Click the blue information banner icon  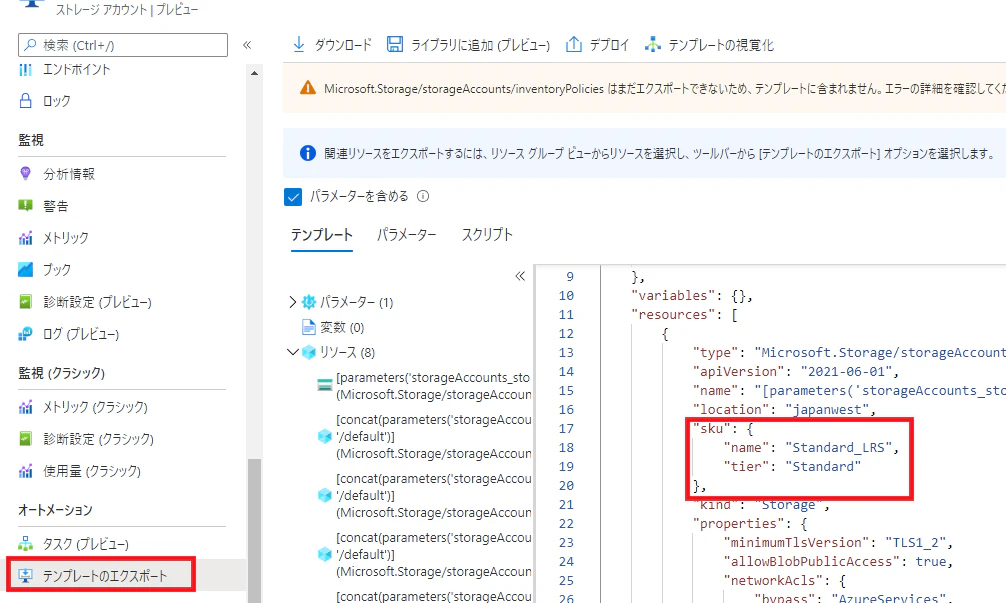tap(308, 153)
